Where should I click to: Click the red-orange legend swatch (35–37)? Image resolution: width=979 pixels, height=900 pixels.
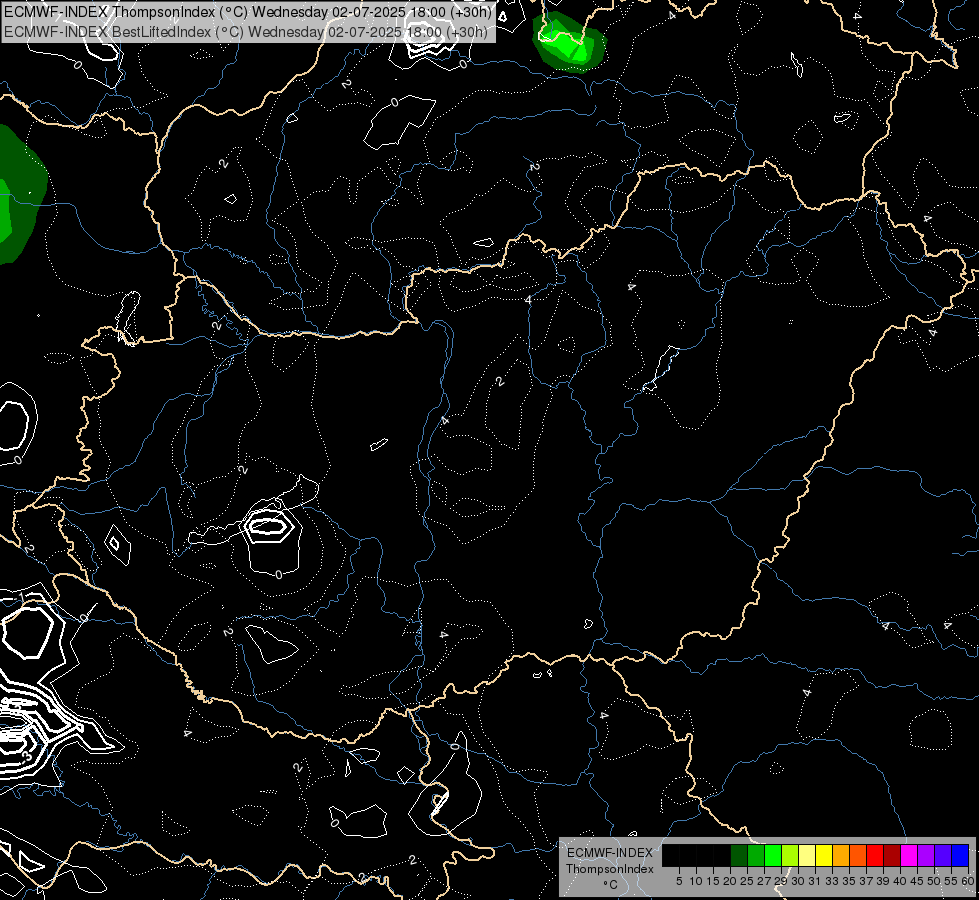858,855
